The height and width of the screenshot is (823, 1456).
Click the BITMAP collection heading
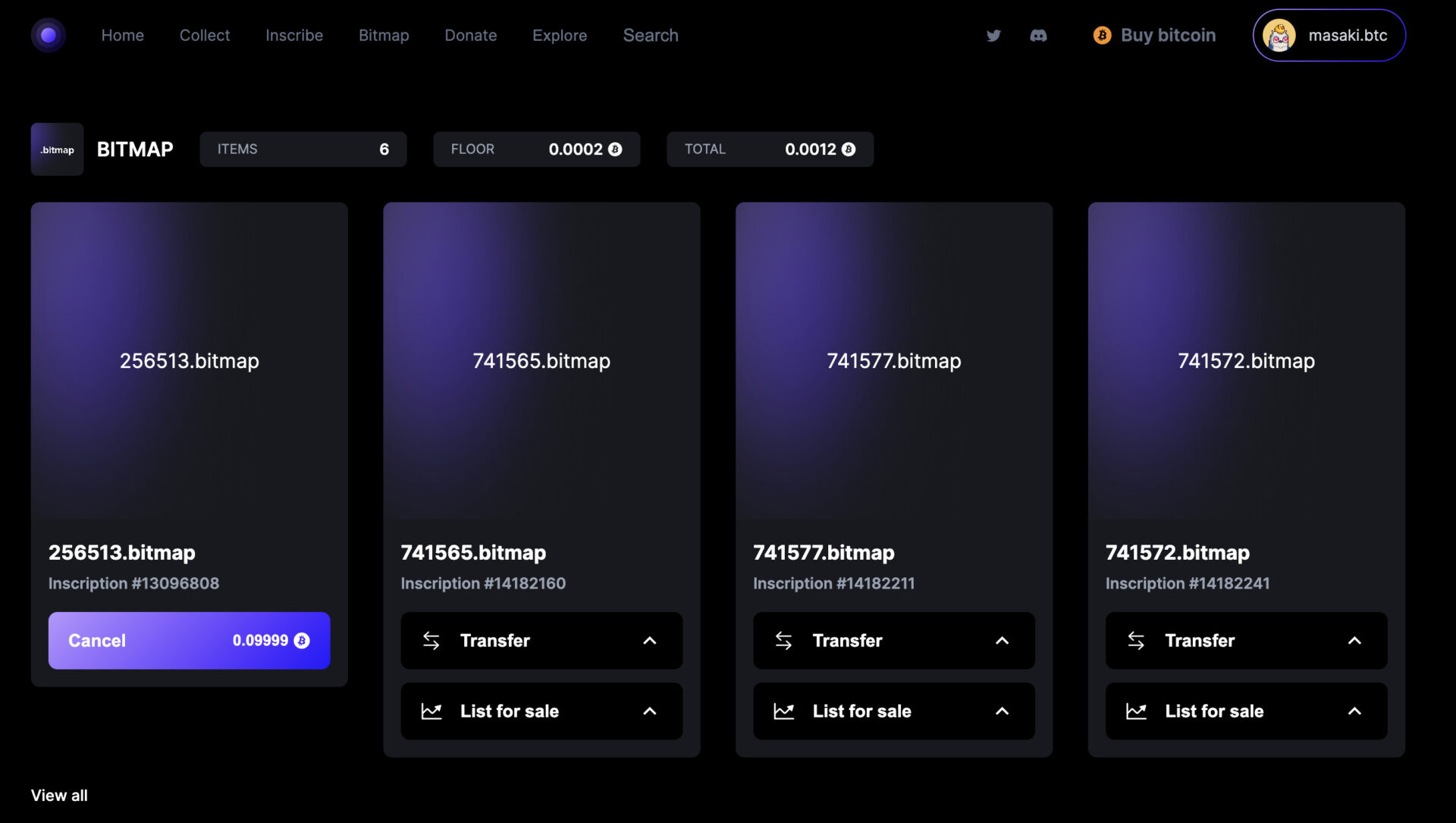(x=135, y=149)
